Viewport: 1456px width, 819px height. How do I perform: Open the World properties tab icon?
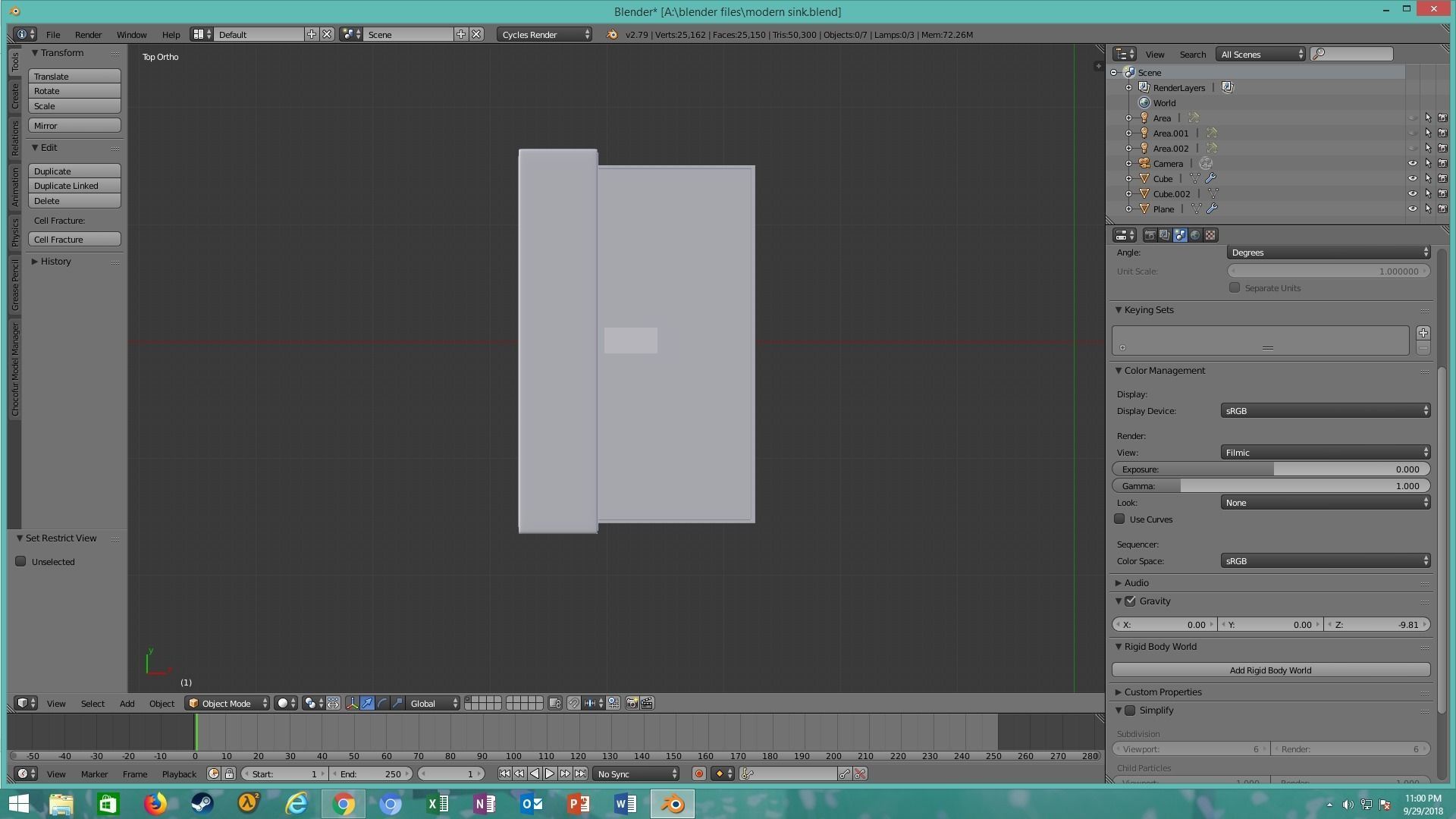pos(1195,235)
